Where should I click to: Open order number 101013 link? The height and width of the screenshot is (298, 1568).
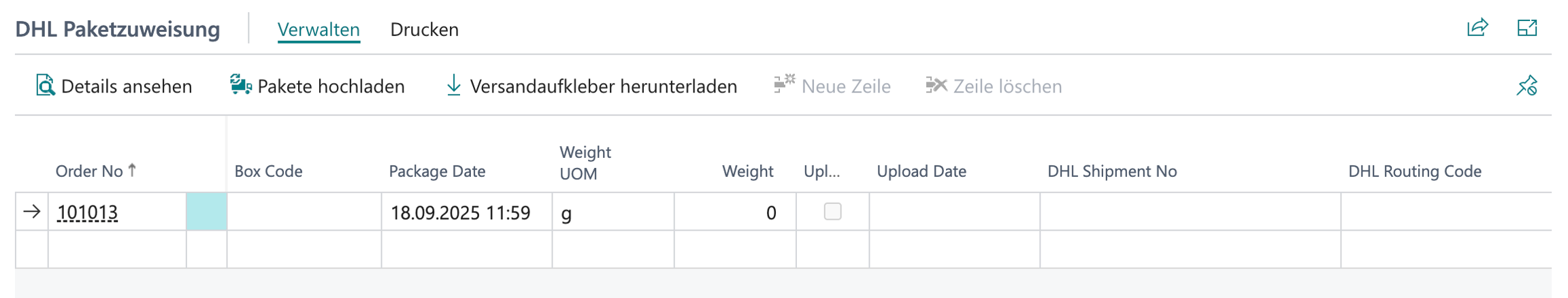[x=88, y=213]
